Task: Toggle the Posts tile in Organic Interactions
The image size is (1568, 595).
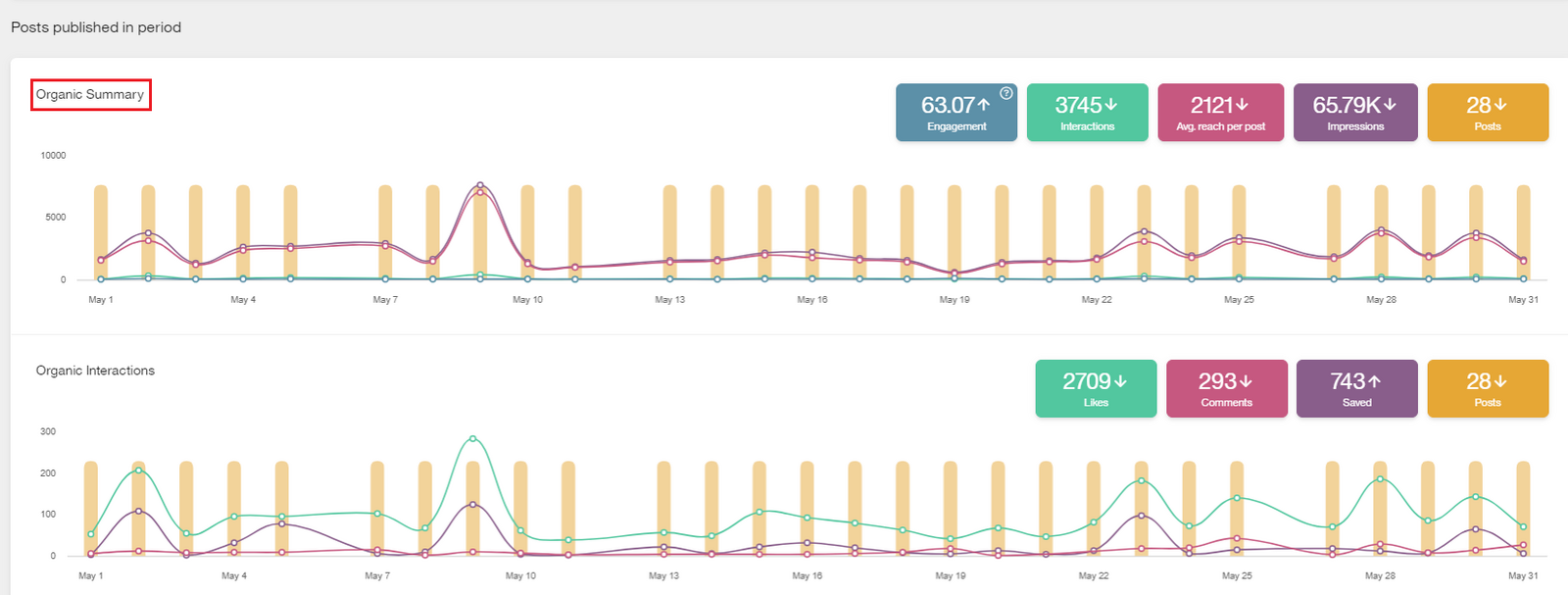Action: point(1487,389)
